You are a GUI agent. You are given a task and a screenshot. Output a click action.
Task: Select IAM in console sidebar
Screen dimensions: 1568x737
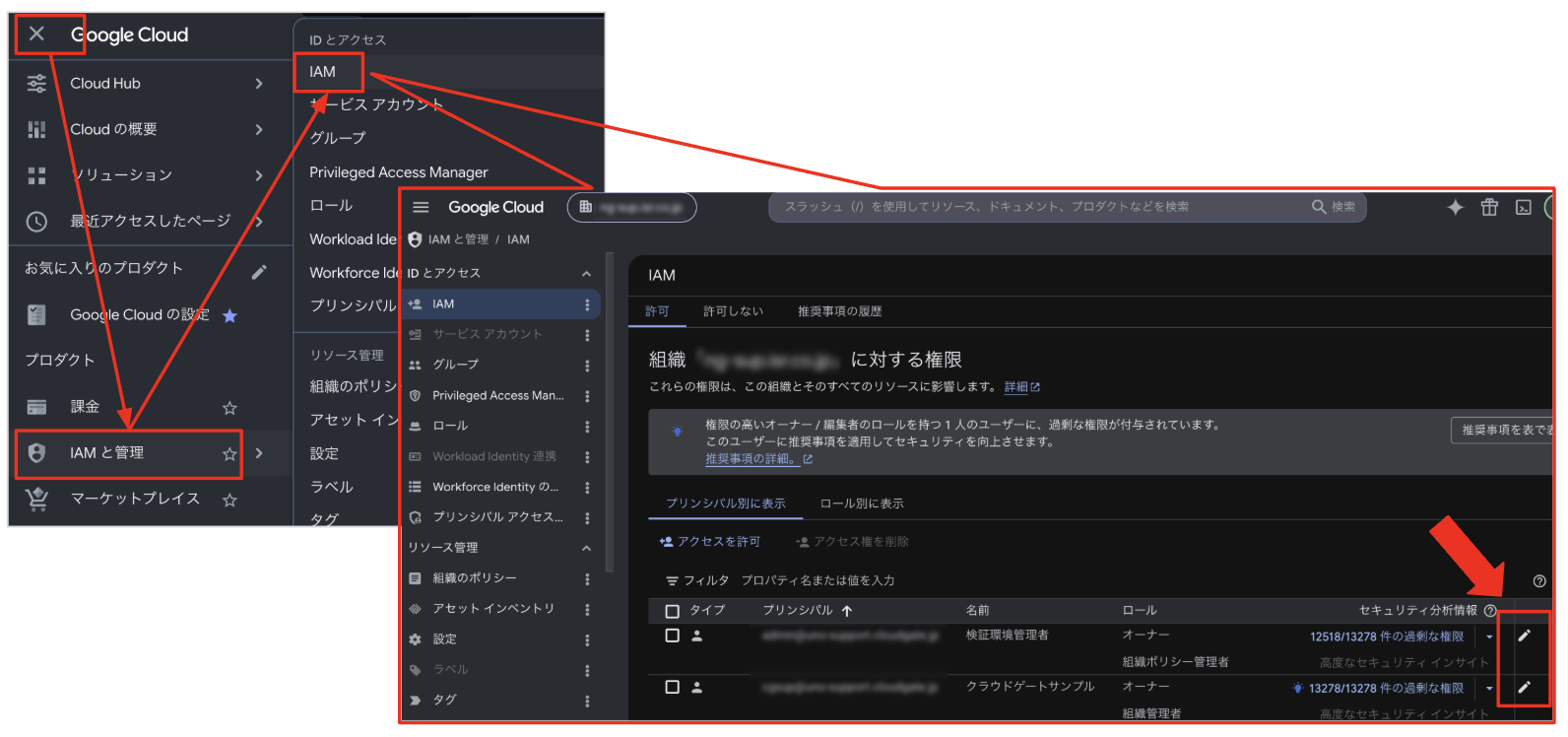pos(500,304)
